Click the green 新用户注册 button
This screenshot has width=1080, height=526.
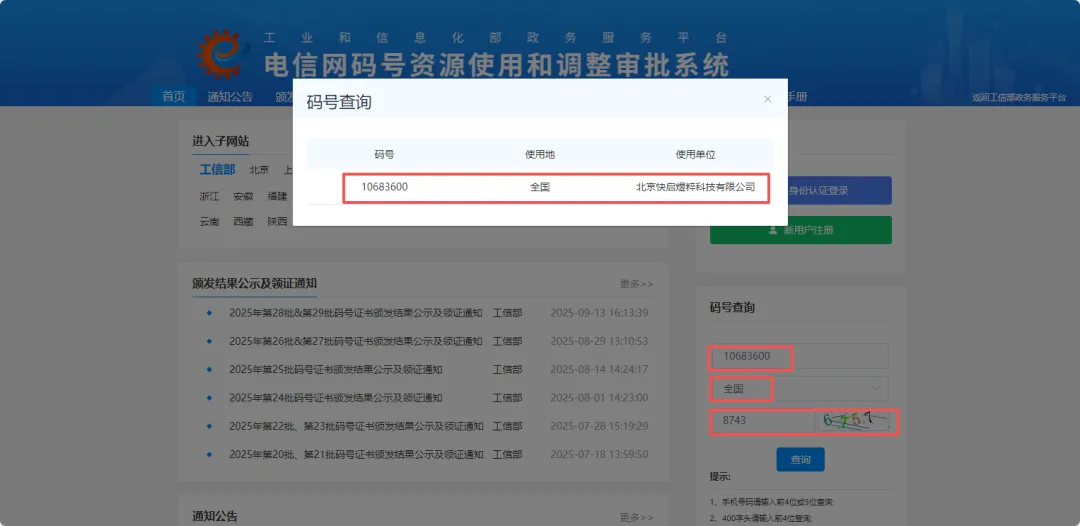801,230
